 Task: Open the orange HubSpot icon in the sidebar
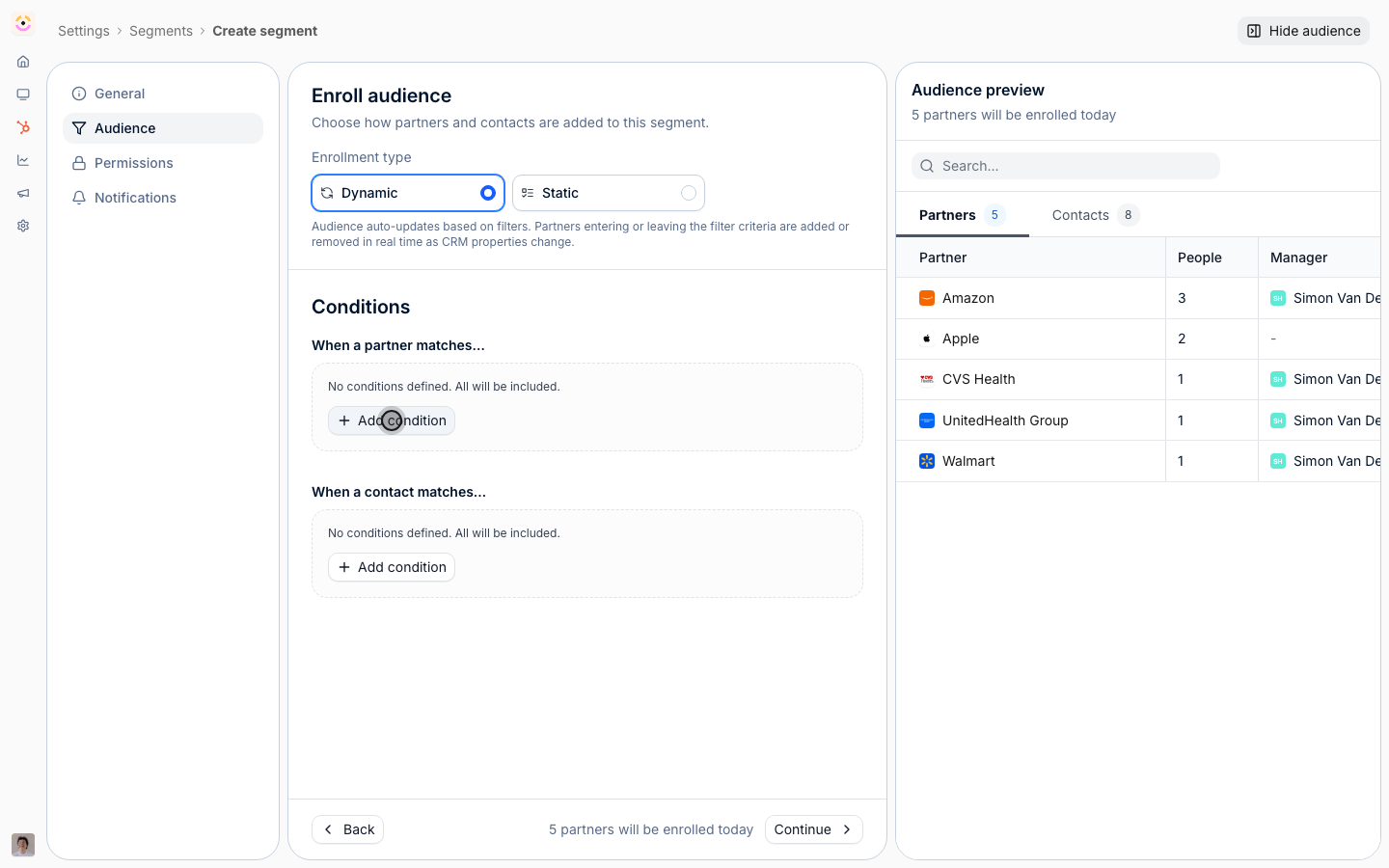click(x=23, y=127)
